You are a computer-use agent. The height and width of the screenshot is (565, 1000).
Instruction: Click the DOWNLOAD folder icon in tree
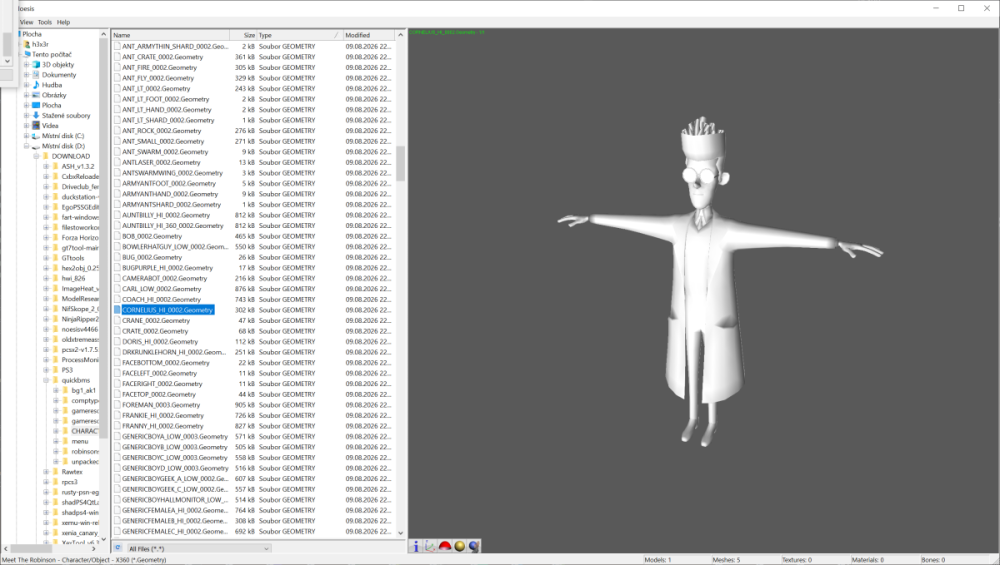click(x=46, y=156)
